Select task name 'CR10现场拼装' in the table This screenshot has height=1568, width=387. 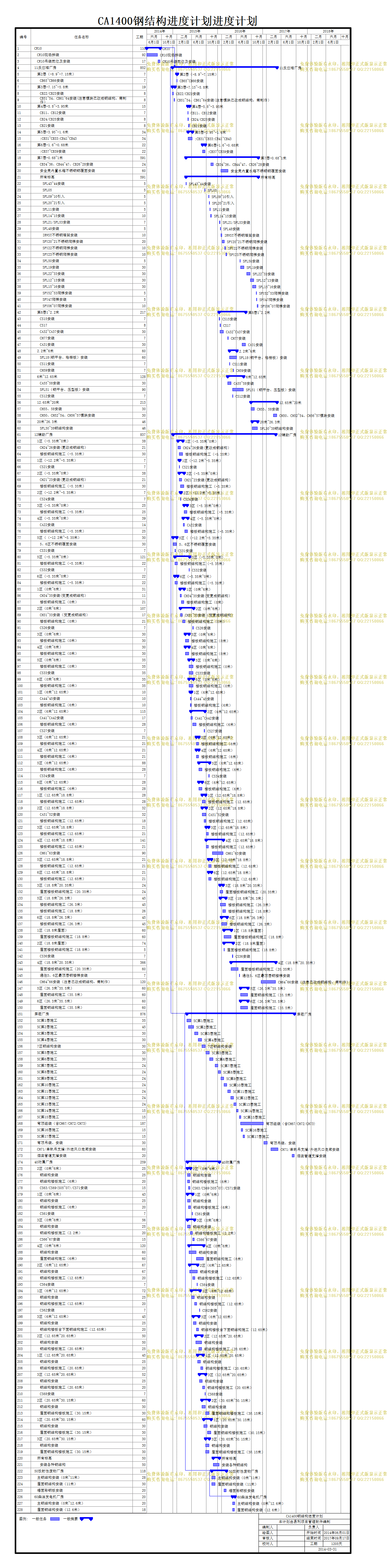(48, 55)
